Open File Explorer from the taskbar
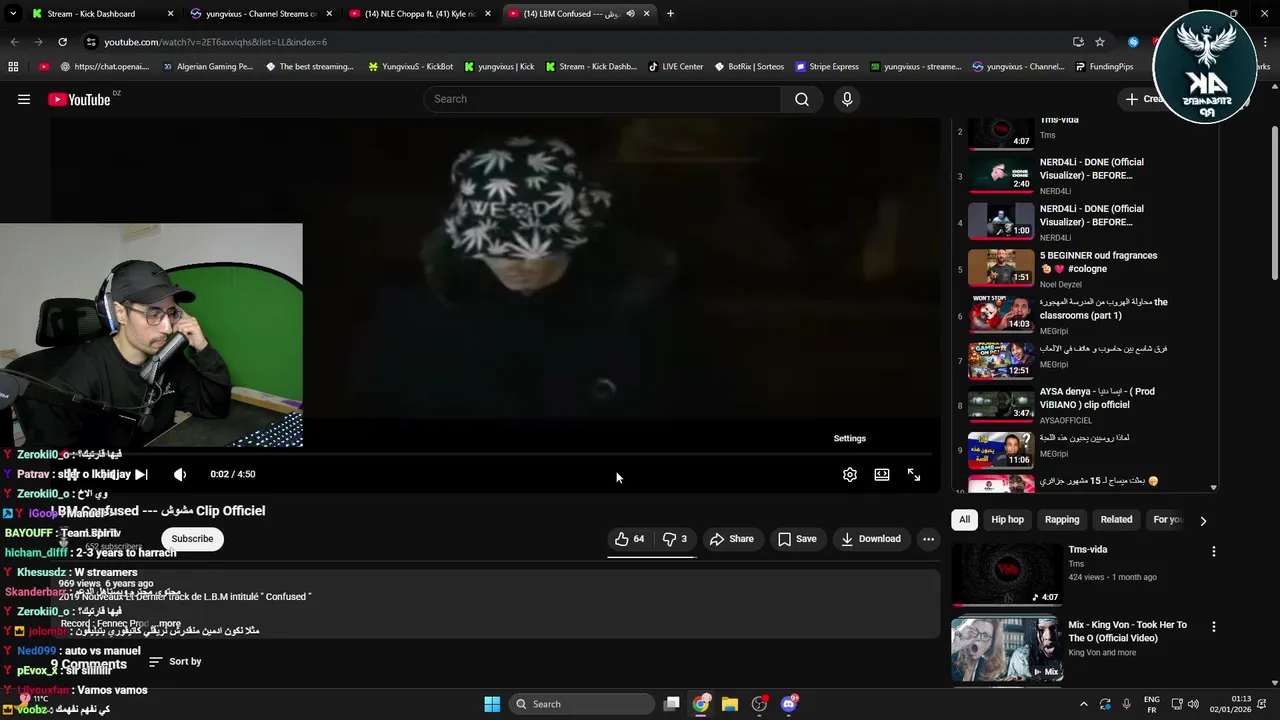Image resolution: width=1280 pixels, height=720 pixels. click(730, 704)
